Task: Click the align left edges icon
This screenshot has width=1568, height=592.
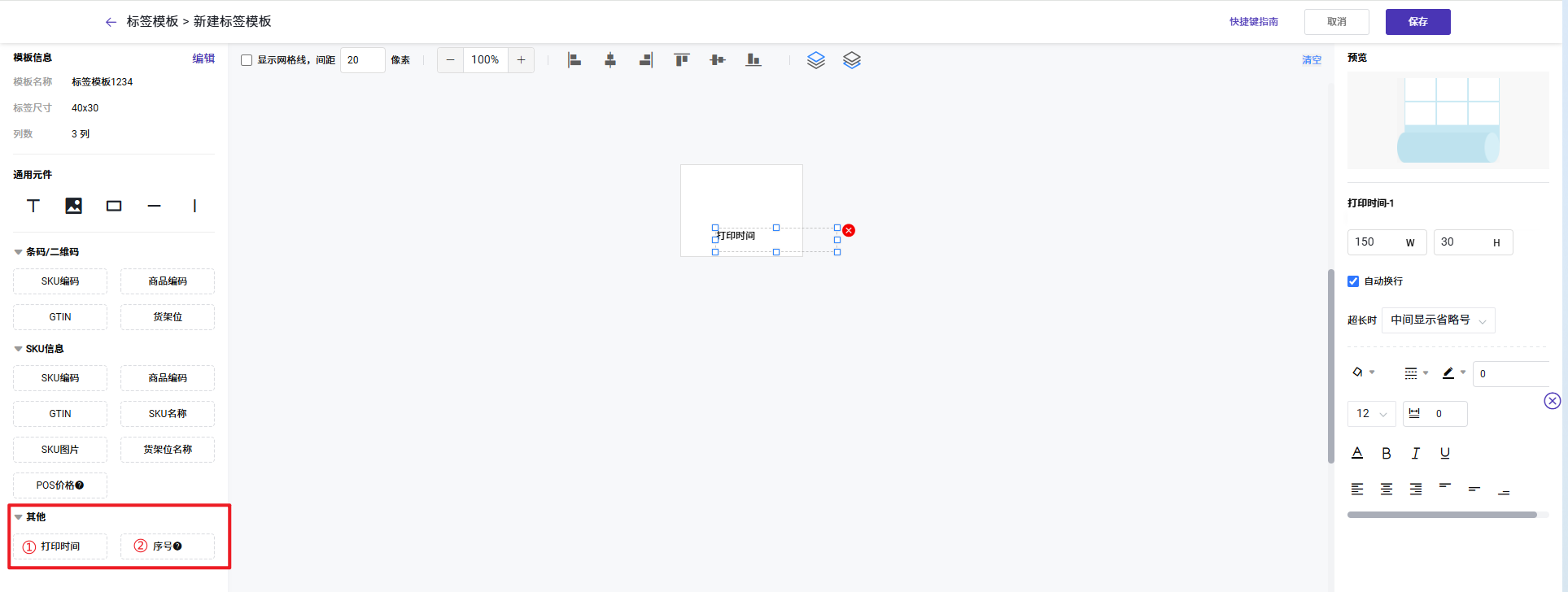Action: click(574, 60)
